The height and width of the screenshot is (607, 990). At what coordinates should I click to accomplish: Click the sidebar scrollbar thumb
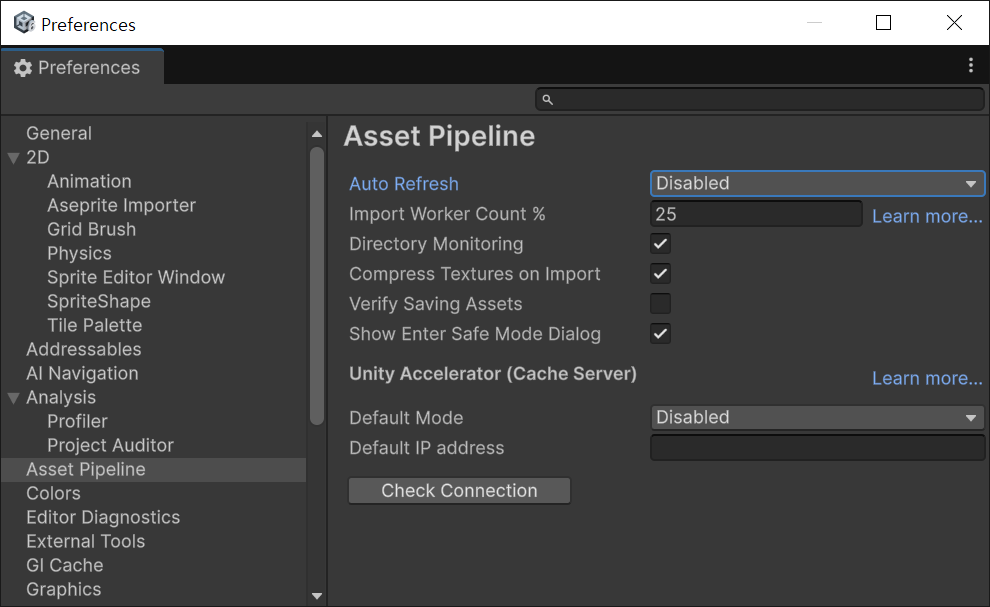coord(317,286)
